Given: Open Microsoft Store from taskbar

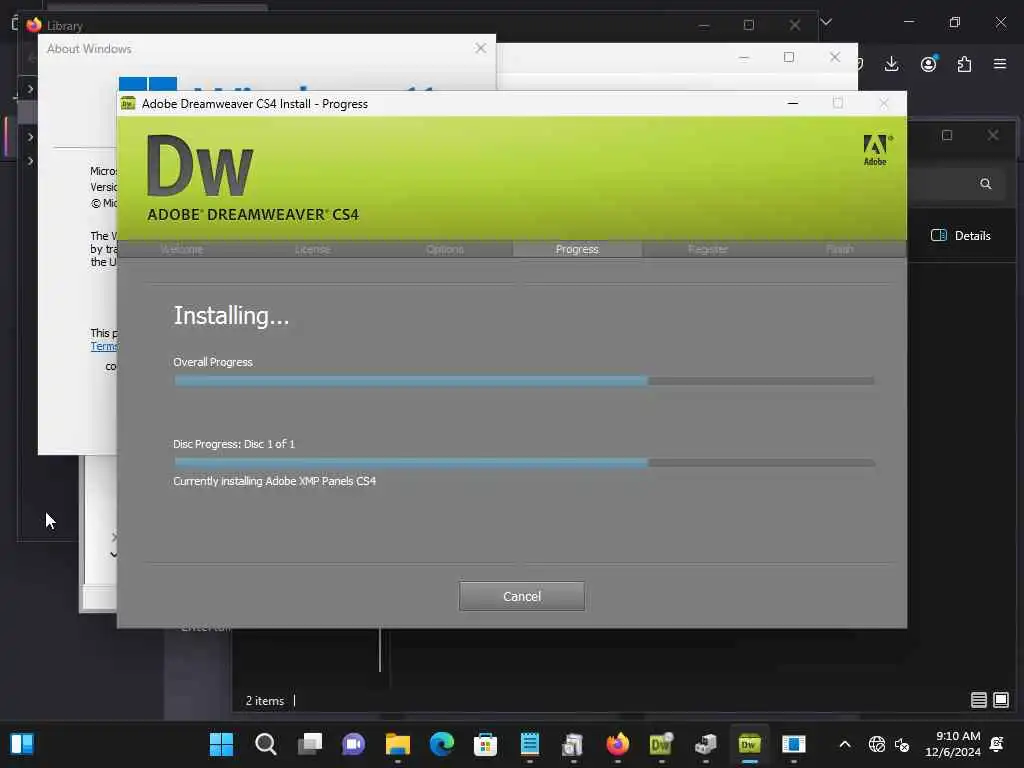Looking at the screenshot, I should [485, 744].
